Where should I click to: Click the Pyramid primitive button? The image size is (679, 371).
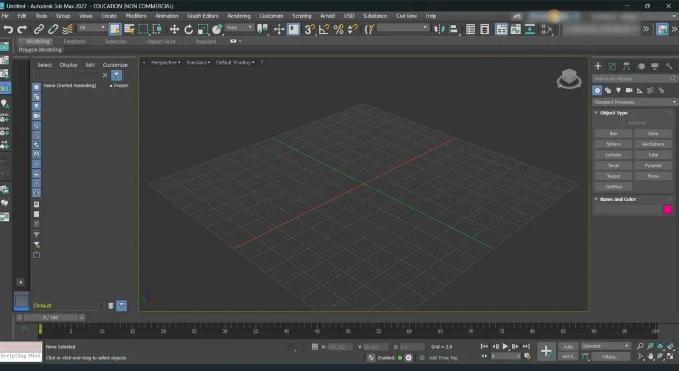coord(653,165)
